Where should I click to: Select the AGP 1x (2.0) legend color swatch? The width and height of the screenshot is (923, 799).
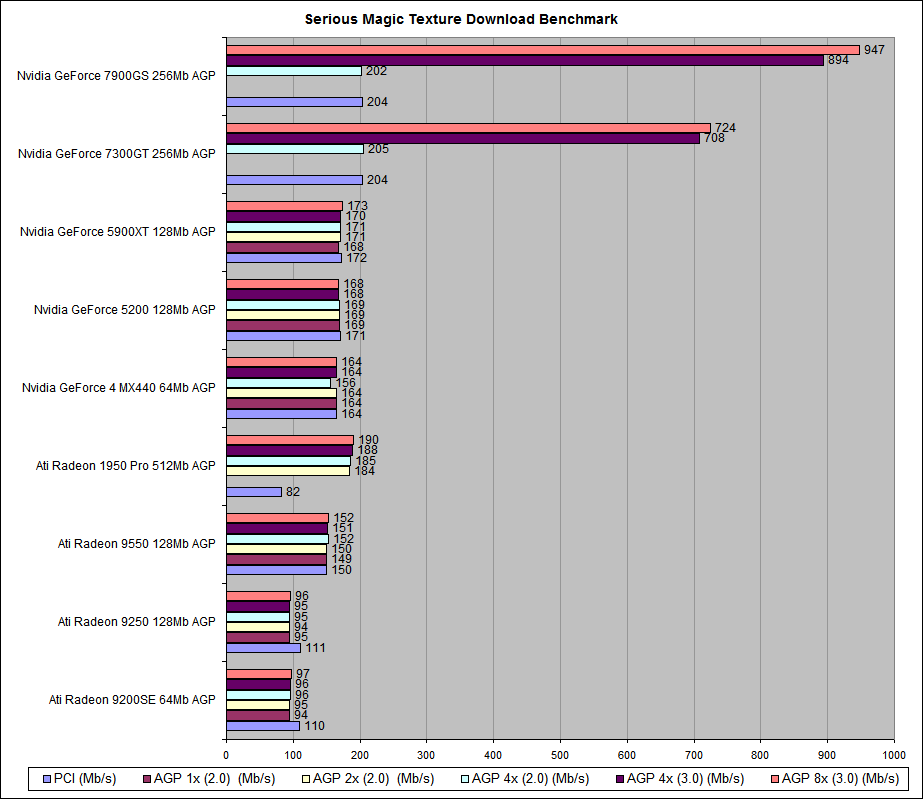tap(147, 779)
